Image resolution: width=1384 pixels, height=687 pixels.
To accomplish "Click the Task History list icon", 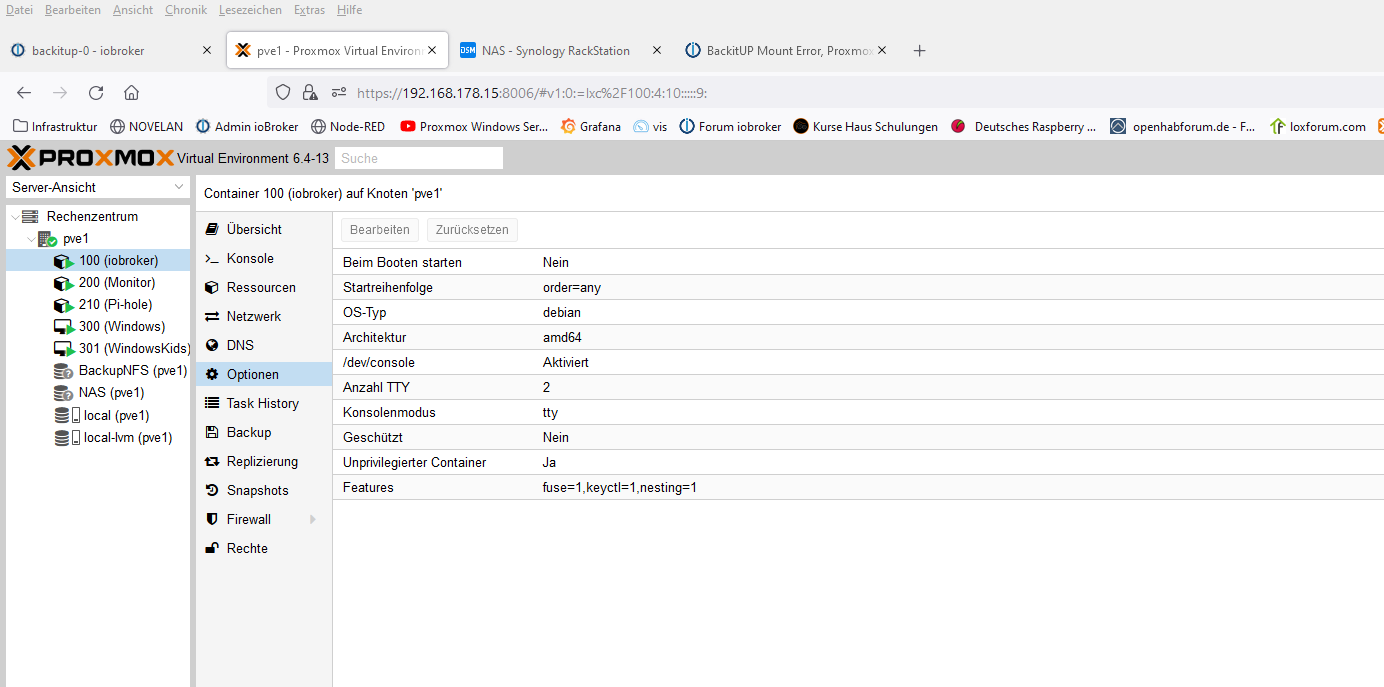I will coord(211,403).
